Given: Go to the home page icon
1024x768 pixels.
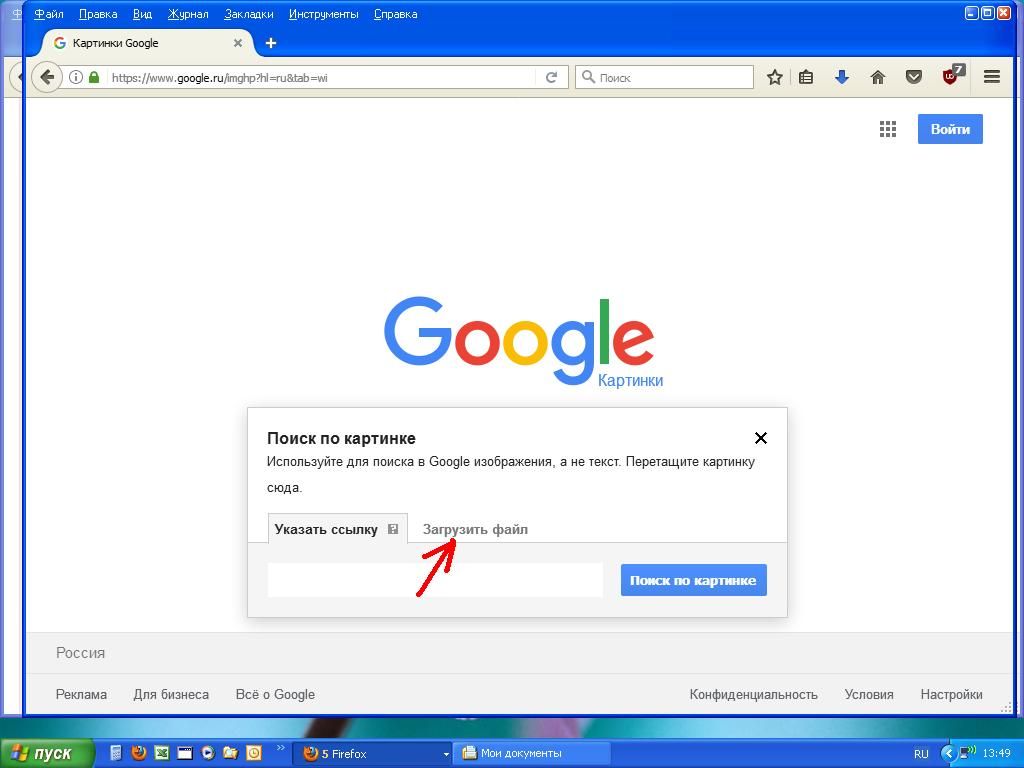Looking at the screenshot, I should pyautogui.click(x=878, y=77).
